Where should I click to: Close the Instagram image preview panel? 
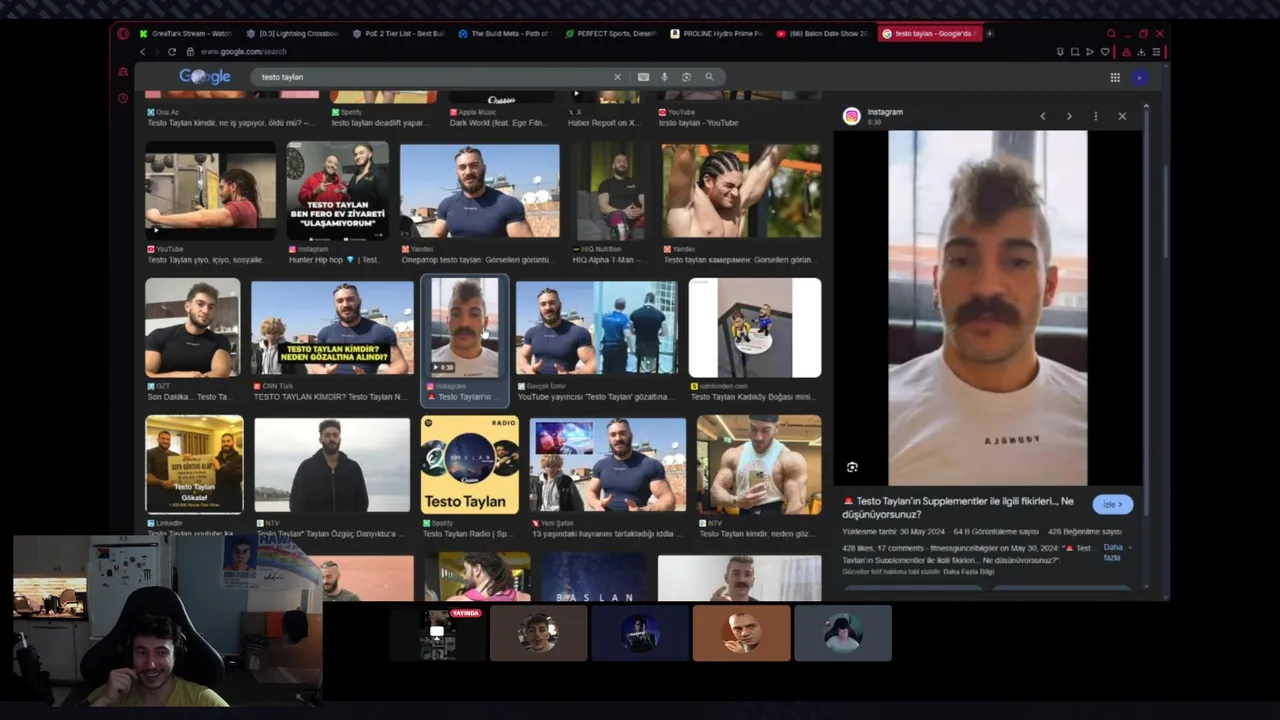click(1122, 116)
